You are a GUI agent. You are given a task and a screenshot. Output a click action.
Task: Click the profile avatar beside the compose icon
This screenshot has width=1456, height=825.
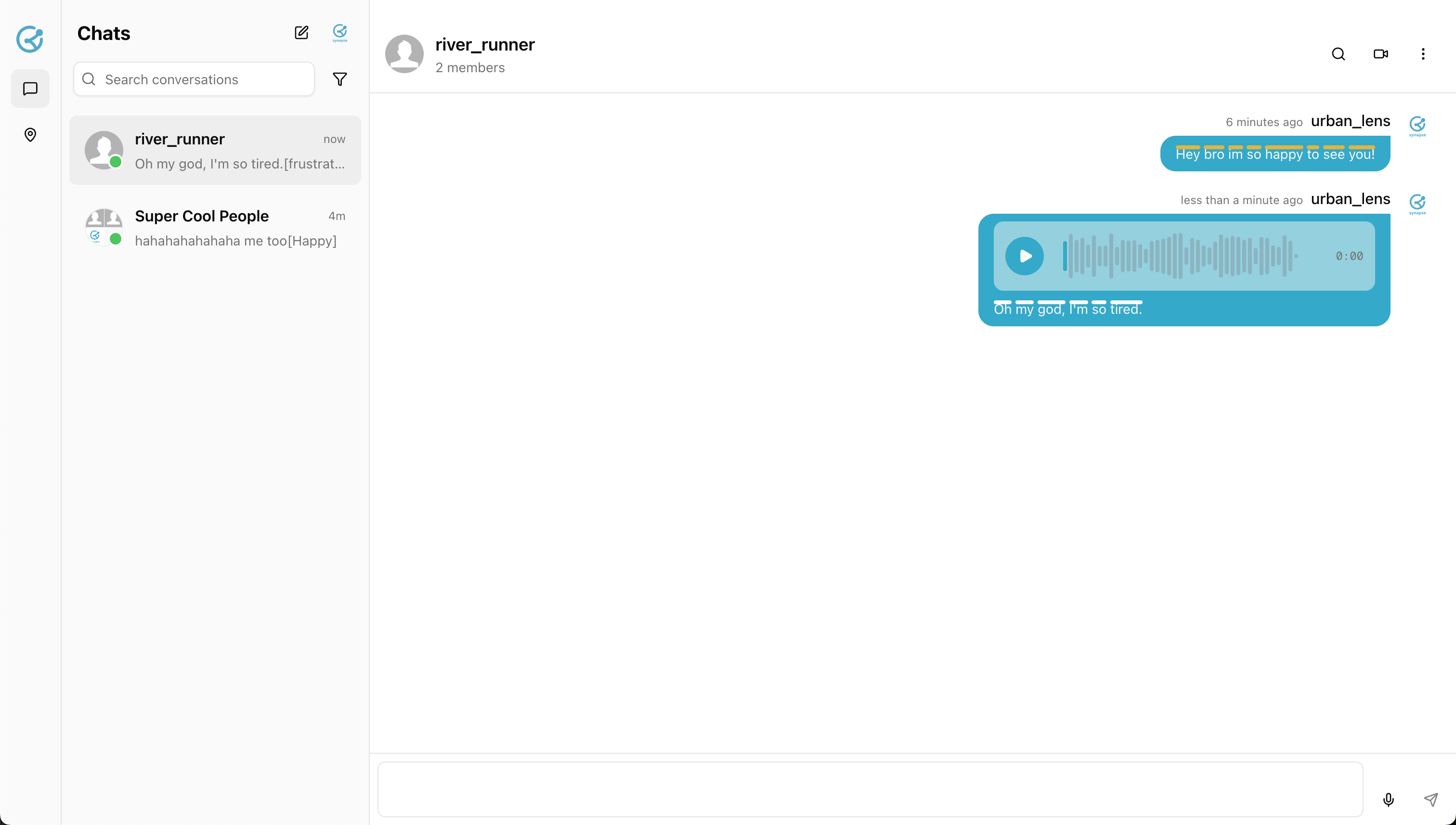339,33
